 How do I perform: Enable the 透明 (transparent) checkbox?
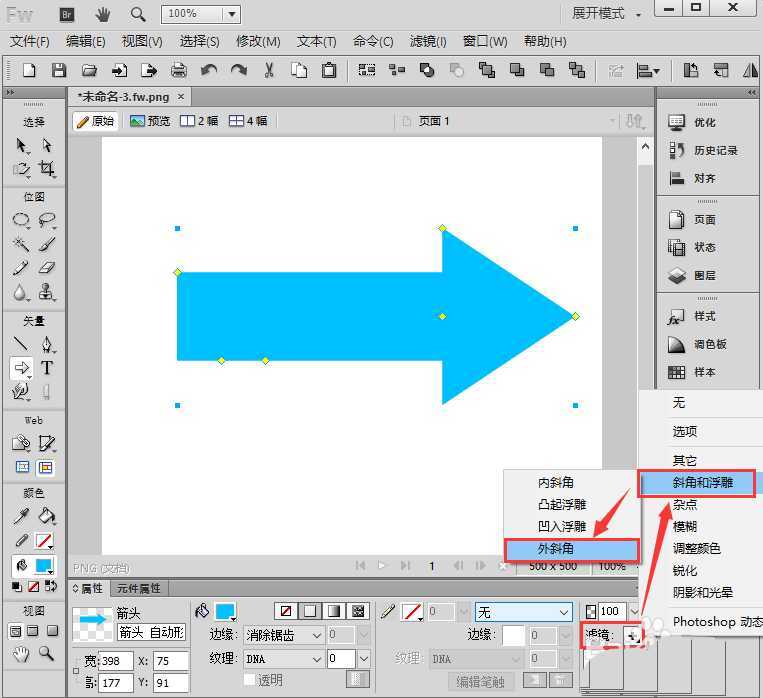tap(250, 680)
